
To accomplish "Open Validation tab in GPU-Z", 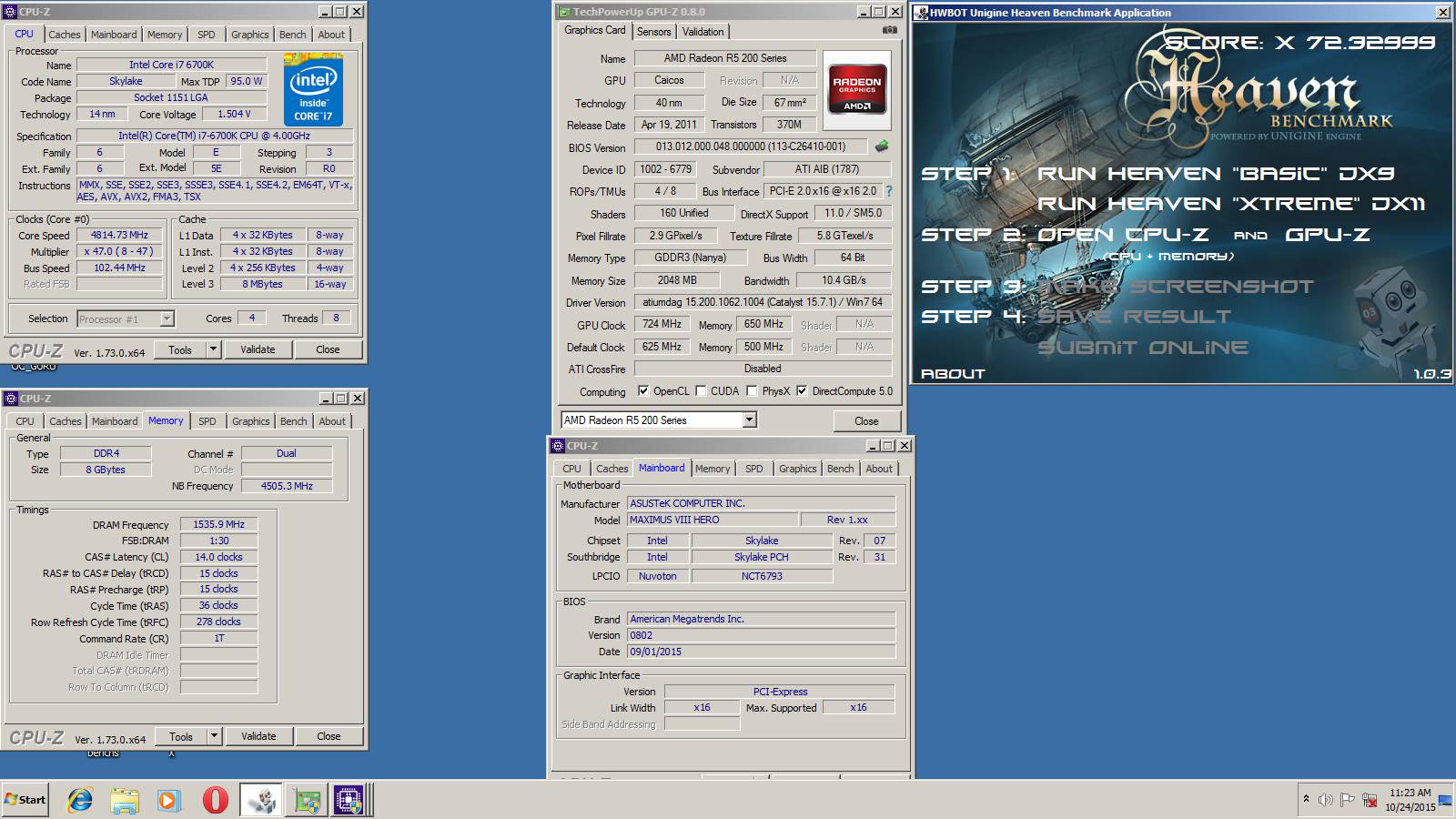I will pyautogui.click(x=703, y=31).
